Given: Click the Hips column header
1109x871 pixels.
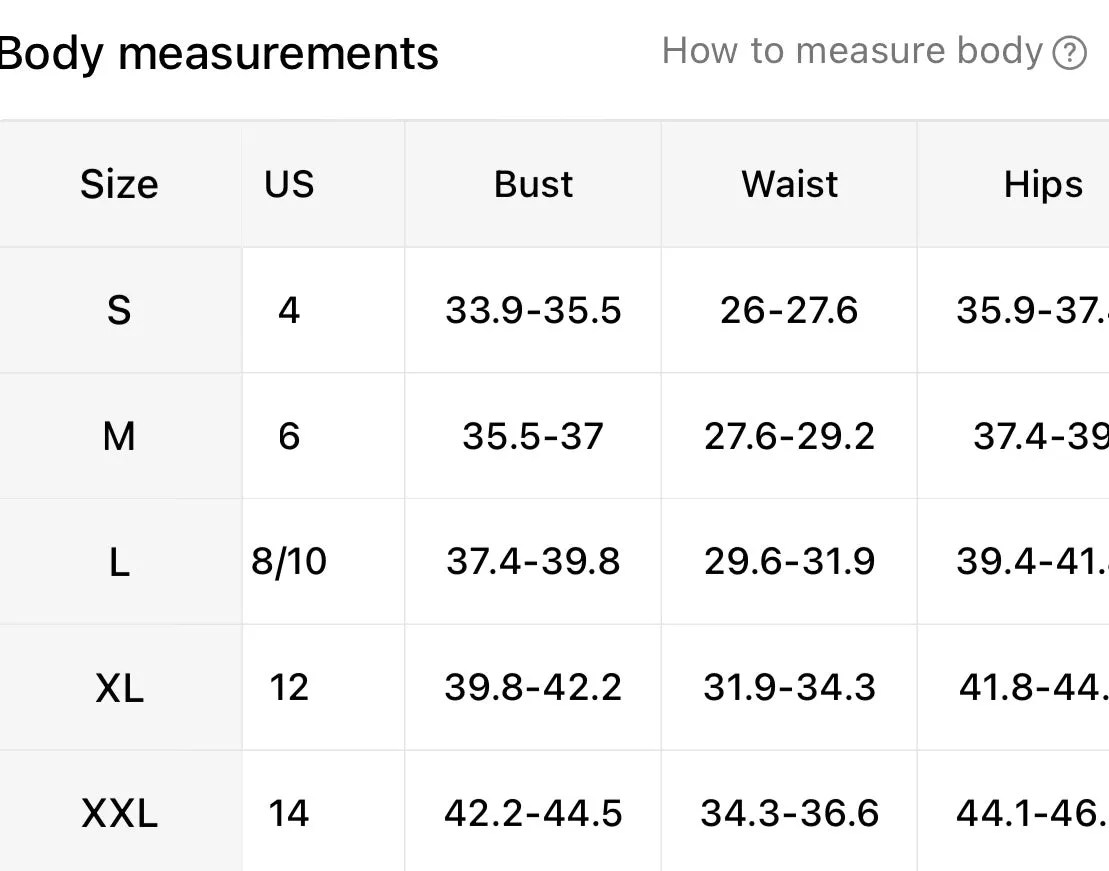Looking at the screenshot, I should (x=1043, y=185).
